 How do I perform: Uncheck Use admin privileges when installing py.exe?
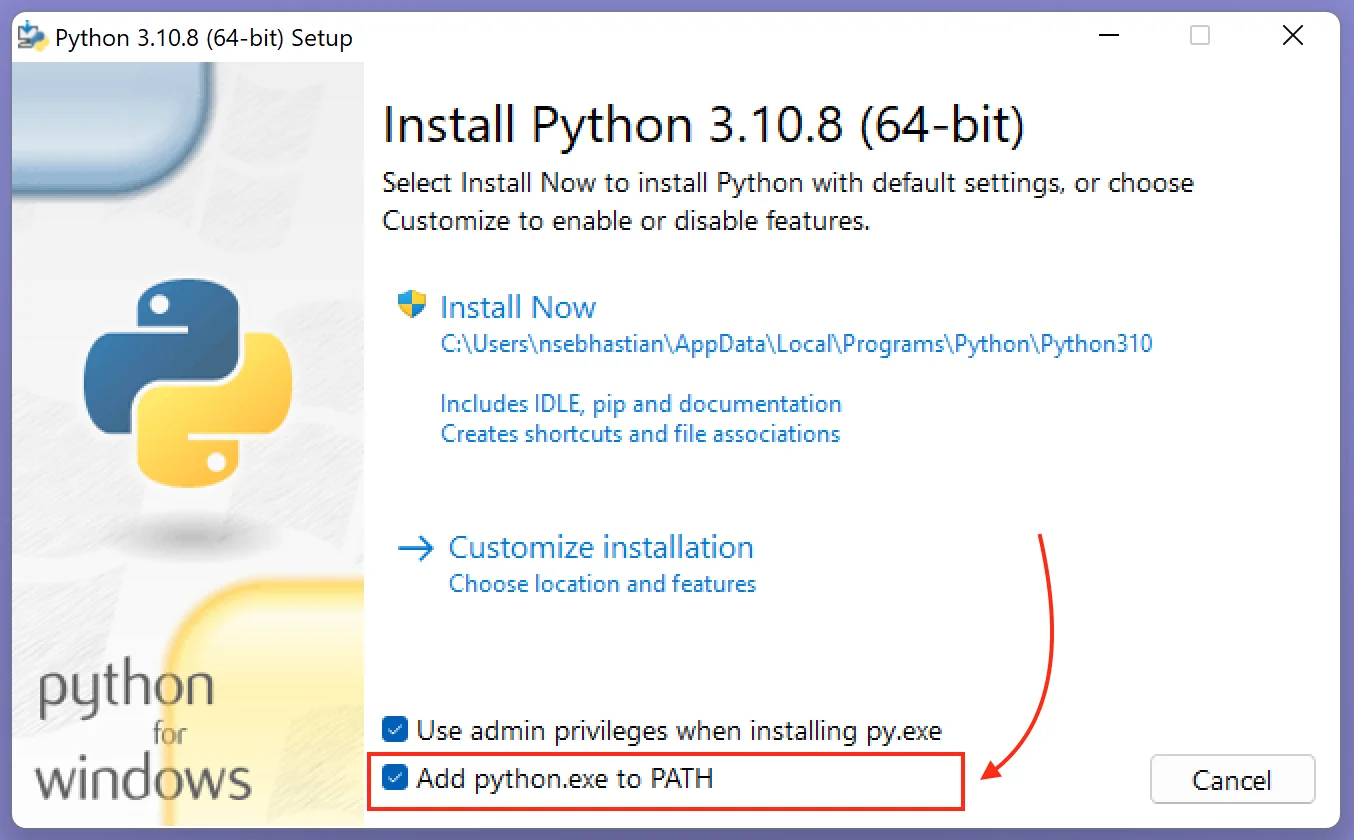(x=396, y=730)
